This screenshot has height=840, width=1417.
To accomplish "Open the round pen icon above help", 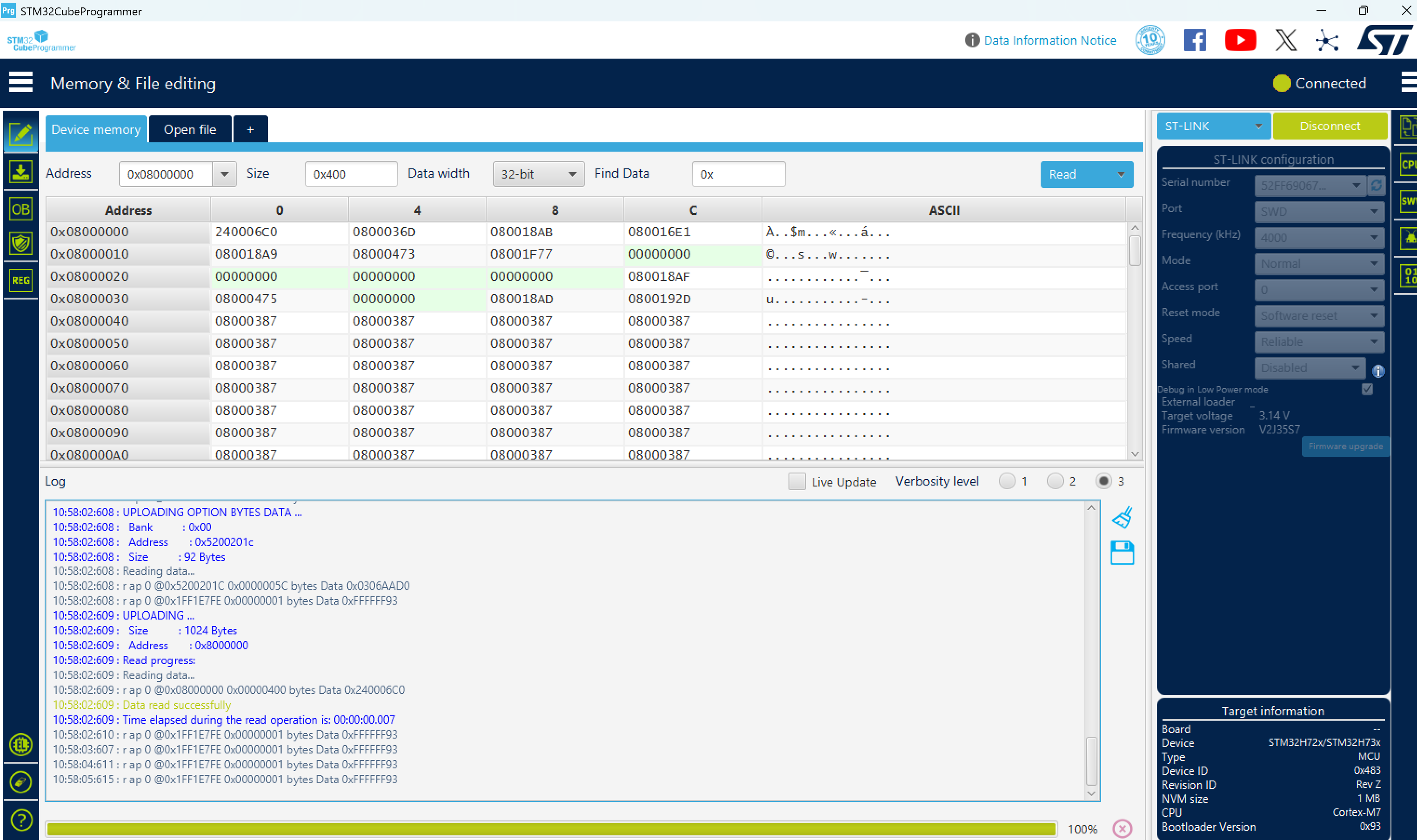I will pyautogui.click(x=21, y=782).
